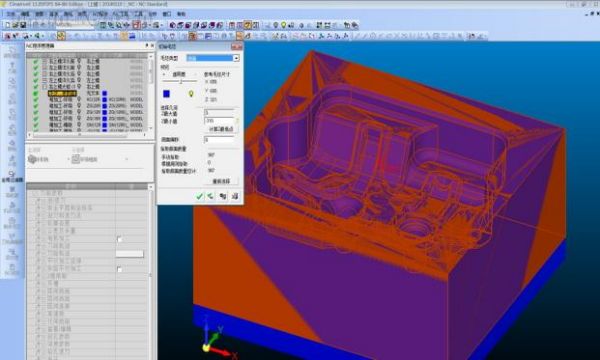The height and width of the screenshot is (360, 600).
Task: Click the scroll-up arrow of the parameter table
Action: pos(151,187)
